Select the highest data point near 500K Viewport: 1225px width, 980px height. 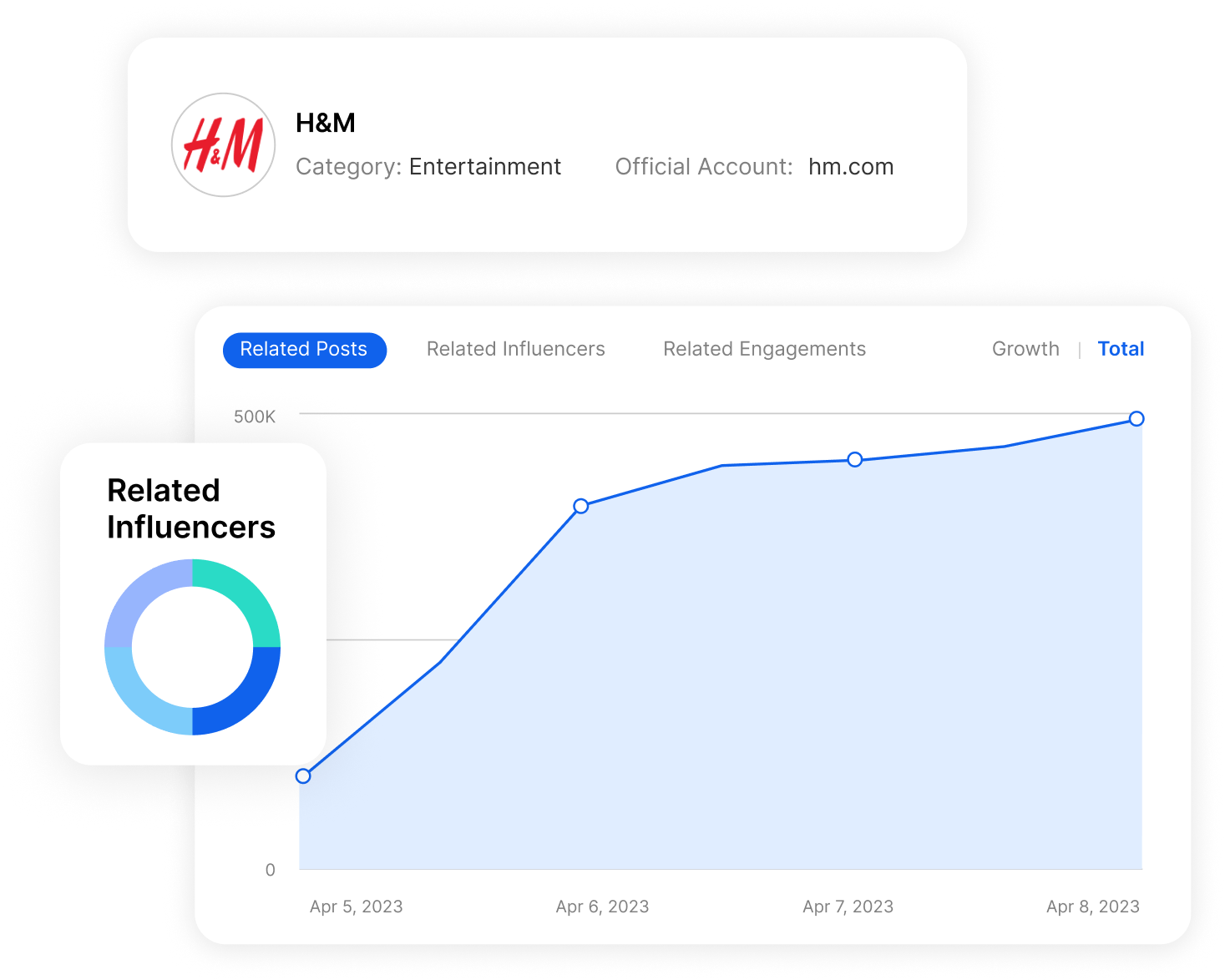[1136, 419]
